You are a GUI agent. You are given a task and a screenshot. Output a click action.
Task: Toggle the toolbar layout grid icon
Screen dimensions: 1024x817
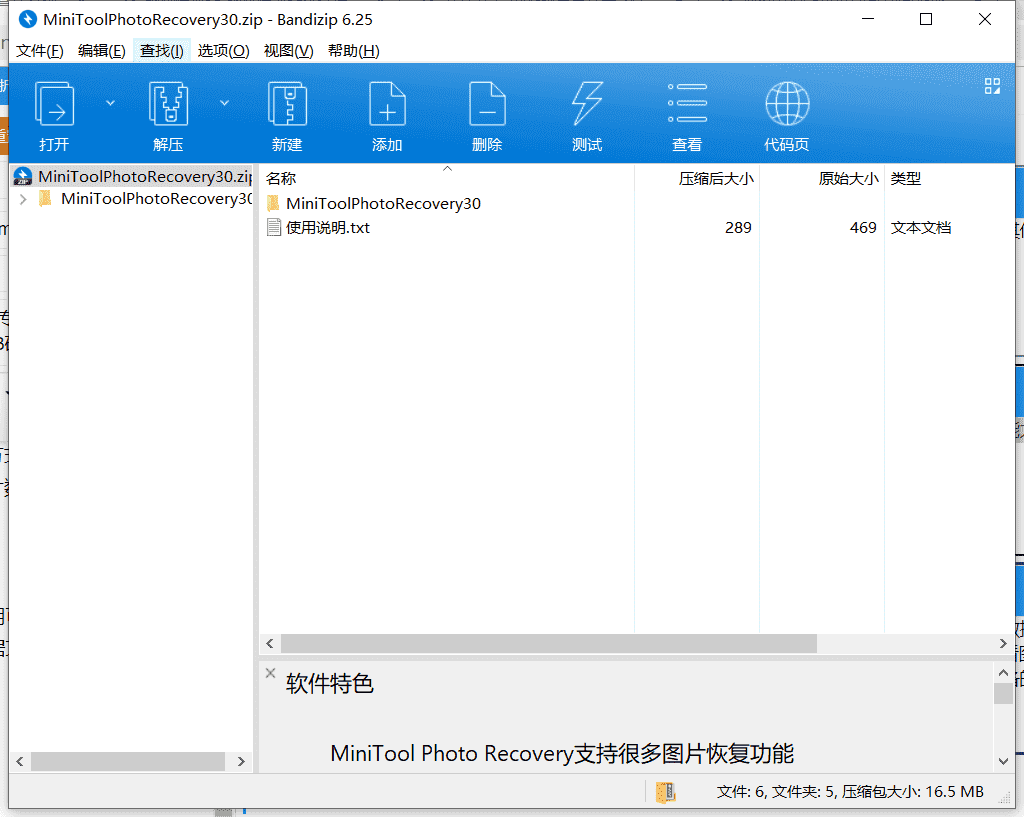992,86
